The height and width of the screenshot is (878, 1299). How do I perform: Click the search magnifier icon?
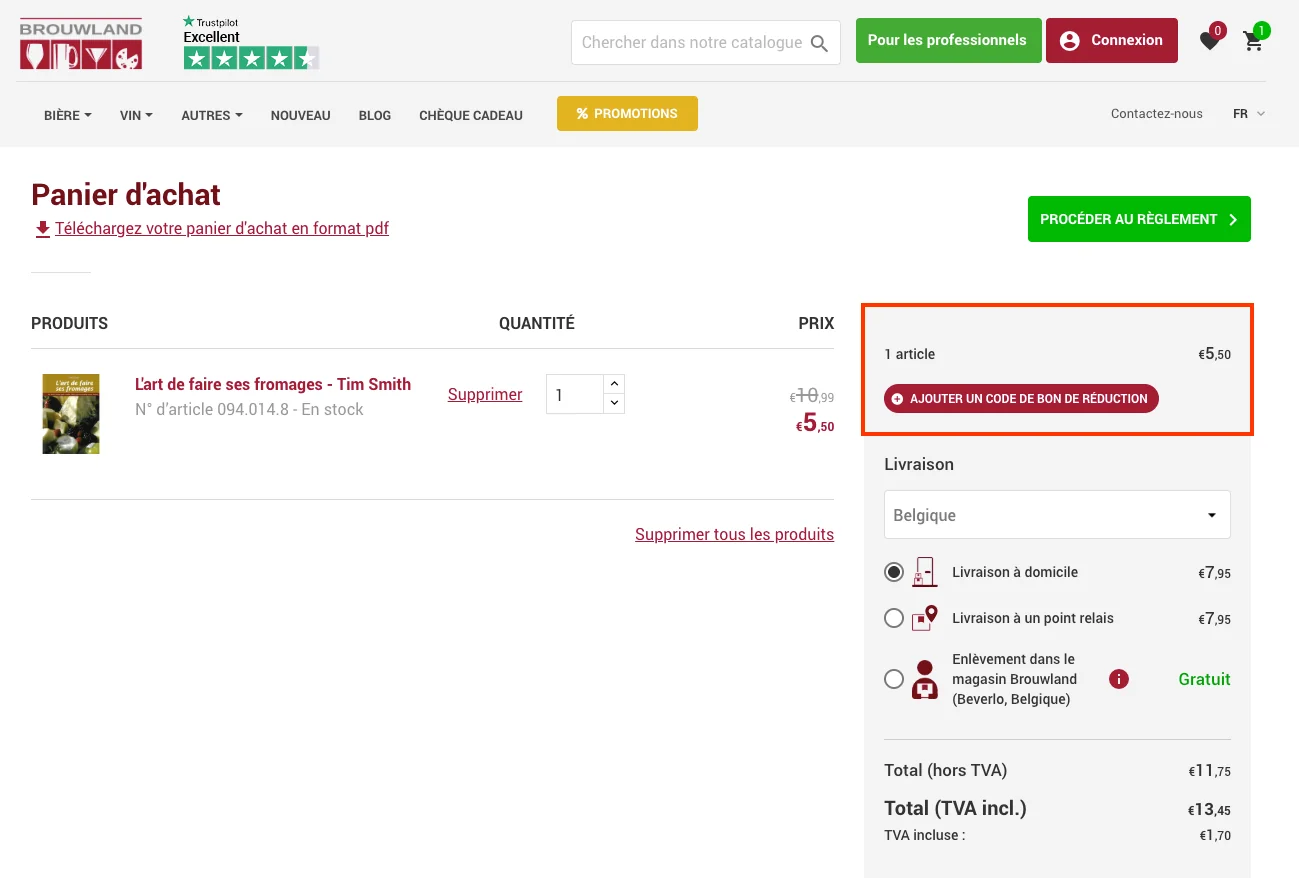[819, 43]
